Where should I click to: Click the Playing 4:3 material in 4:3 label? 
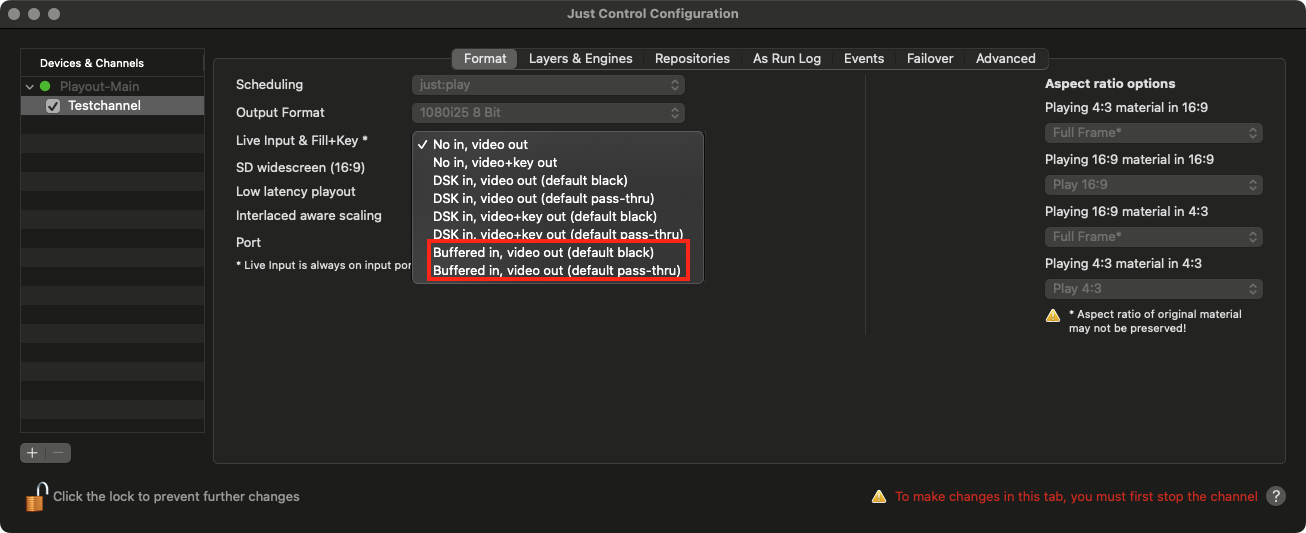pyautogui.click(x=1124, y=264)
